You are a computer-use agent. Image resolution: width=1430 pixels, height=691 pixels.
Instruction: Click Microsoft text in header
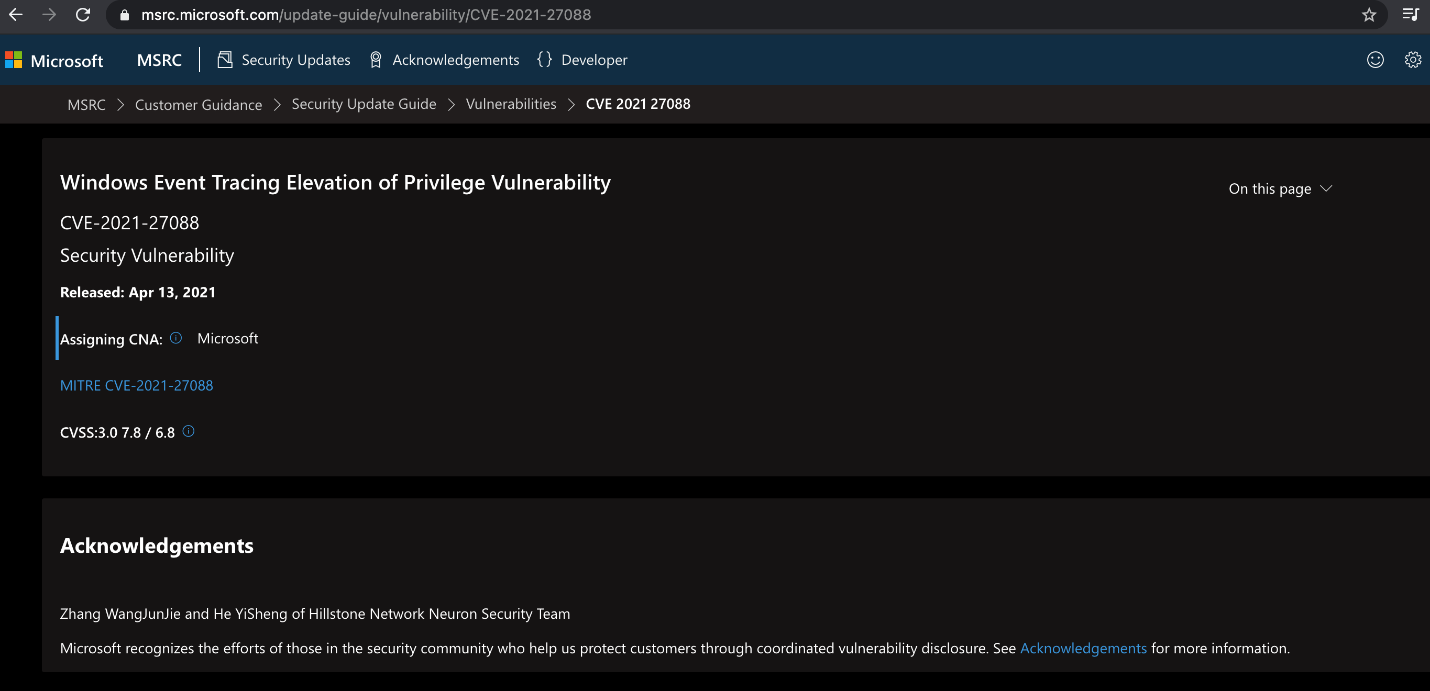click(x=67, y=61)
